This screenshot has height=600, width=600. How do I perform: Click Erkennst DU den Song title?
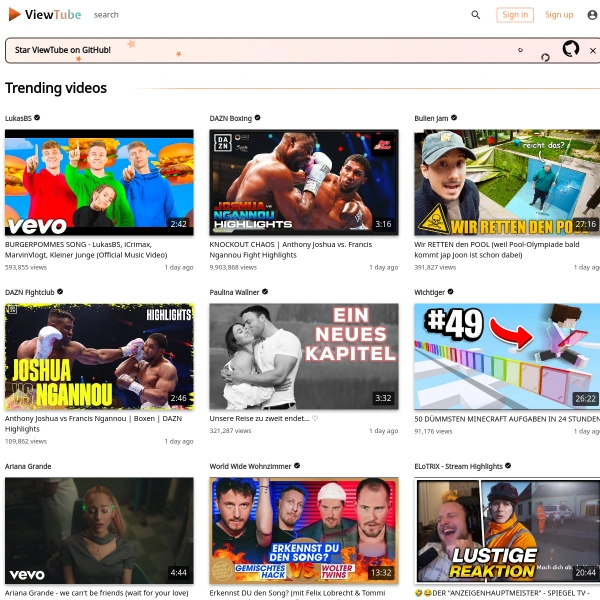pyautogui.click(x=297, y=593)
